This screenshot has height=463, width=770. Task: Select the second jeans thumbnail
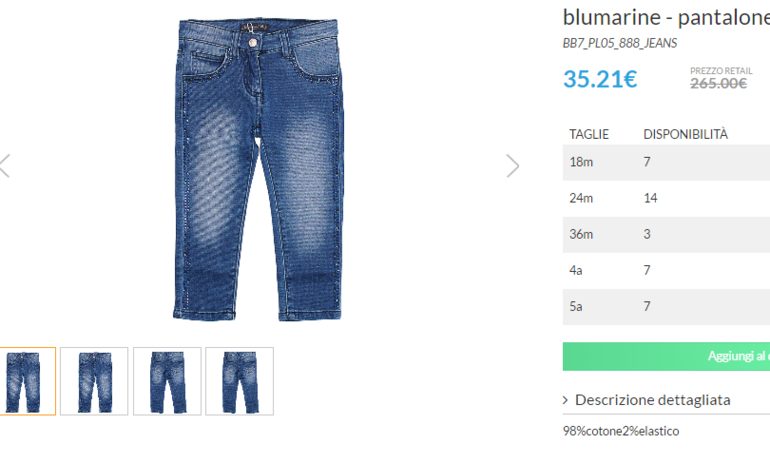click(94, 381)
